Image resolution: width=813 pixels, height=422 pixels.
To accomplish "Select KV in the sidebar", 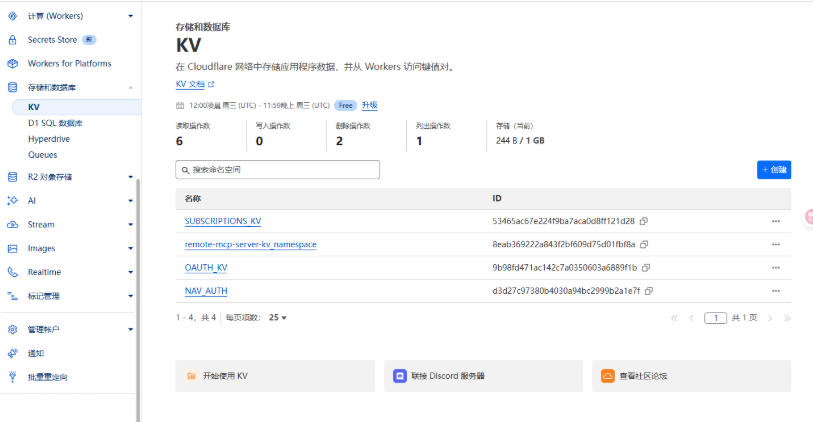I will [x=76, y=107].
